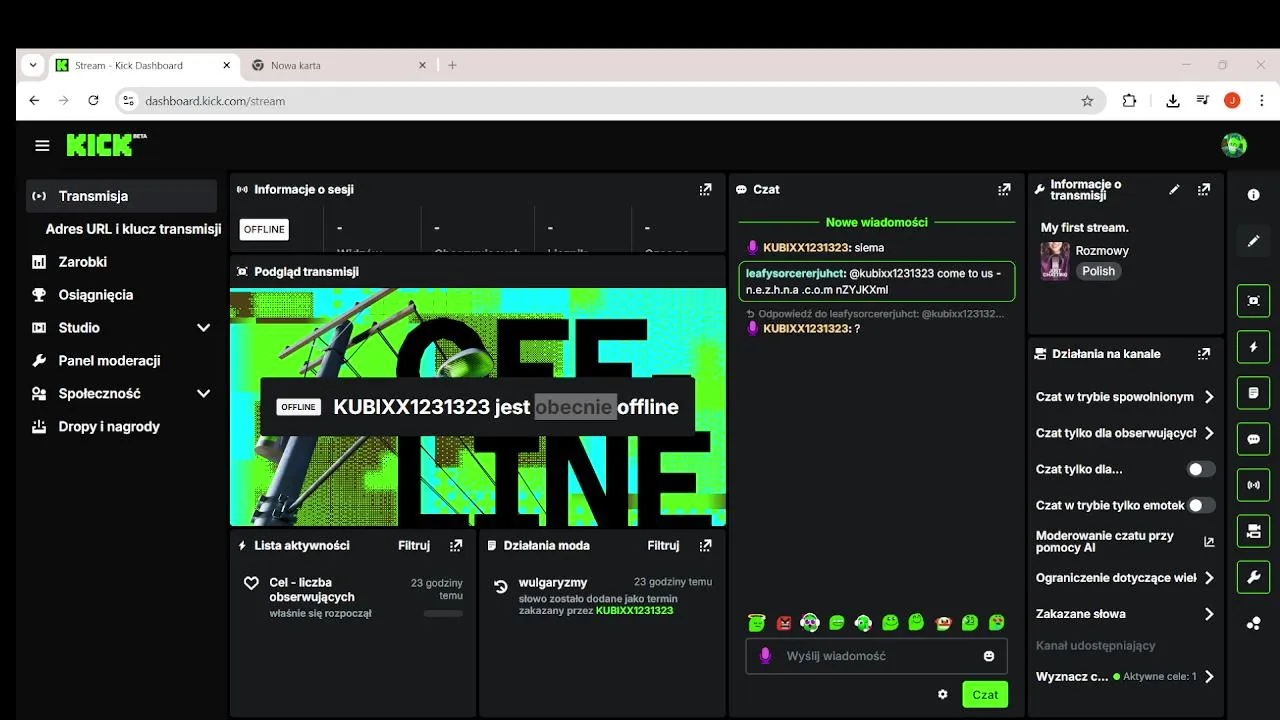Open Adres URL i klucz transmisji

tap(133, 229)
